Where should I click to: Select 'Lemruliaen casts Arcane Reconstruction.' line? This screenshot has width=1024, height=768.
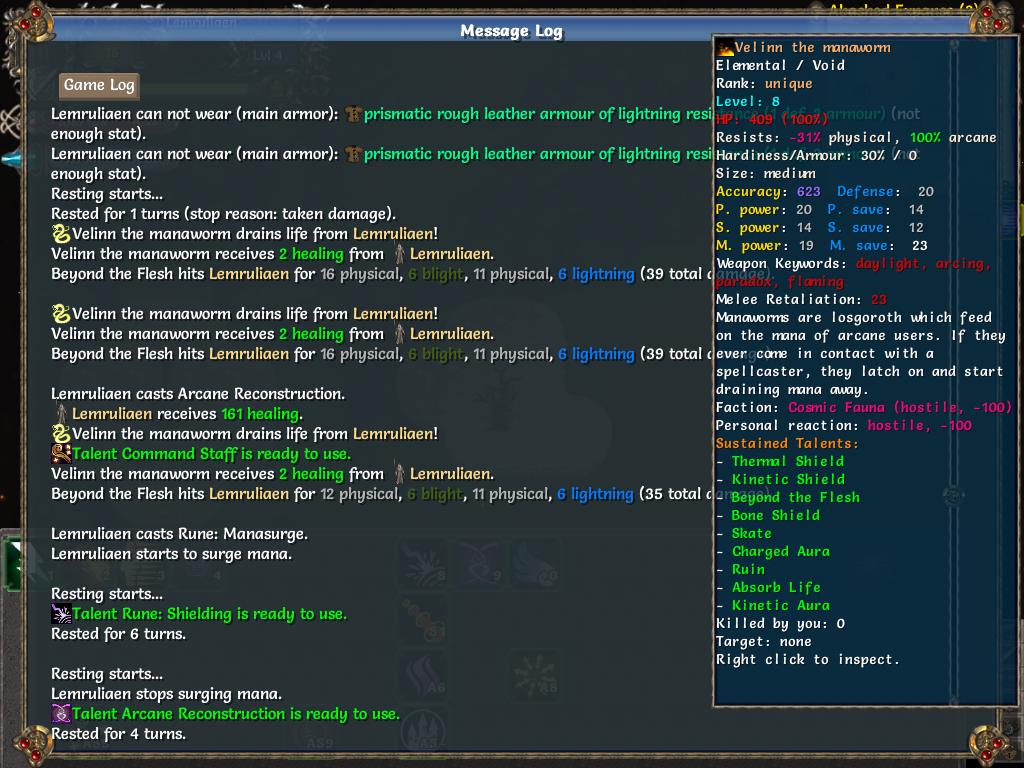[x=198, y=394]
